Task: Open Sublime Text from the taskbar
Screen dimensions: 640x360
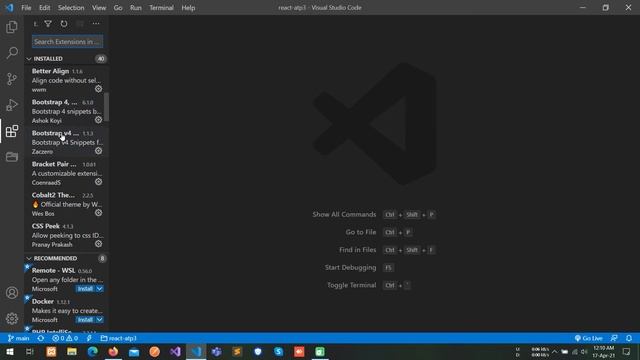Action: (237, 351)
